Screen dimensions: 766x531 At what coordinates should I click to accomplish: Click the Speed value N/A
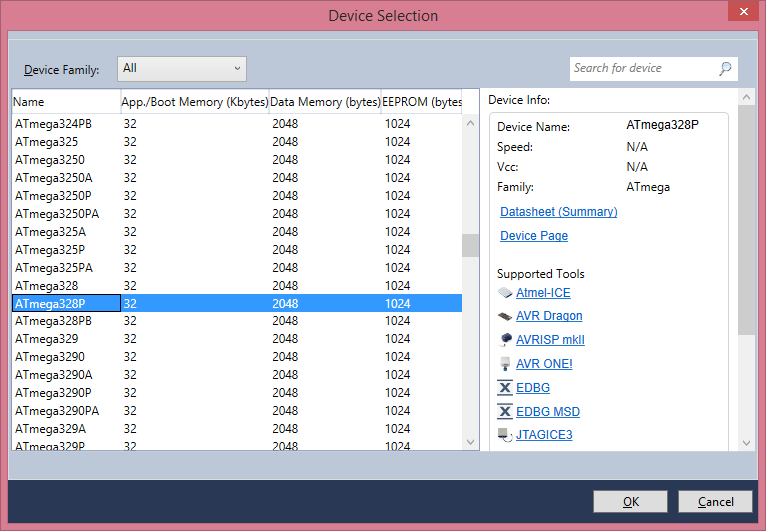coord(637,147)
